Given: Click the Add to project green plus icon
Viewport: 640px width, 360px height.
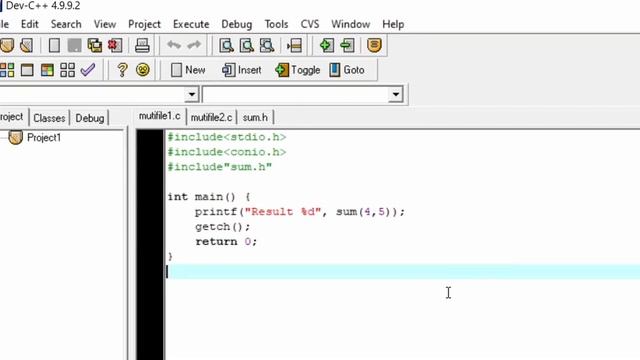Looking at the screenshot, I should tap(327, 45).
